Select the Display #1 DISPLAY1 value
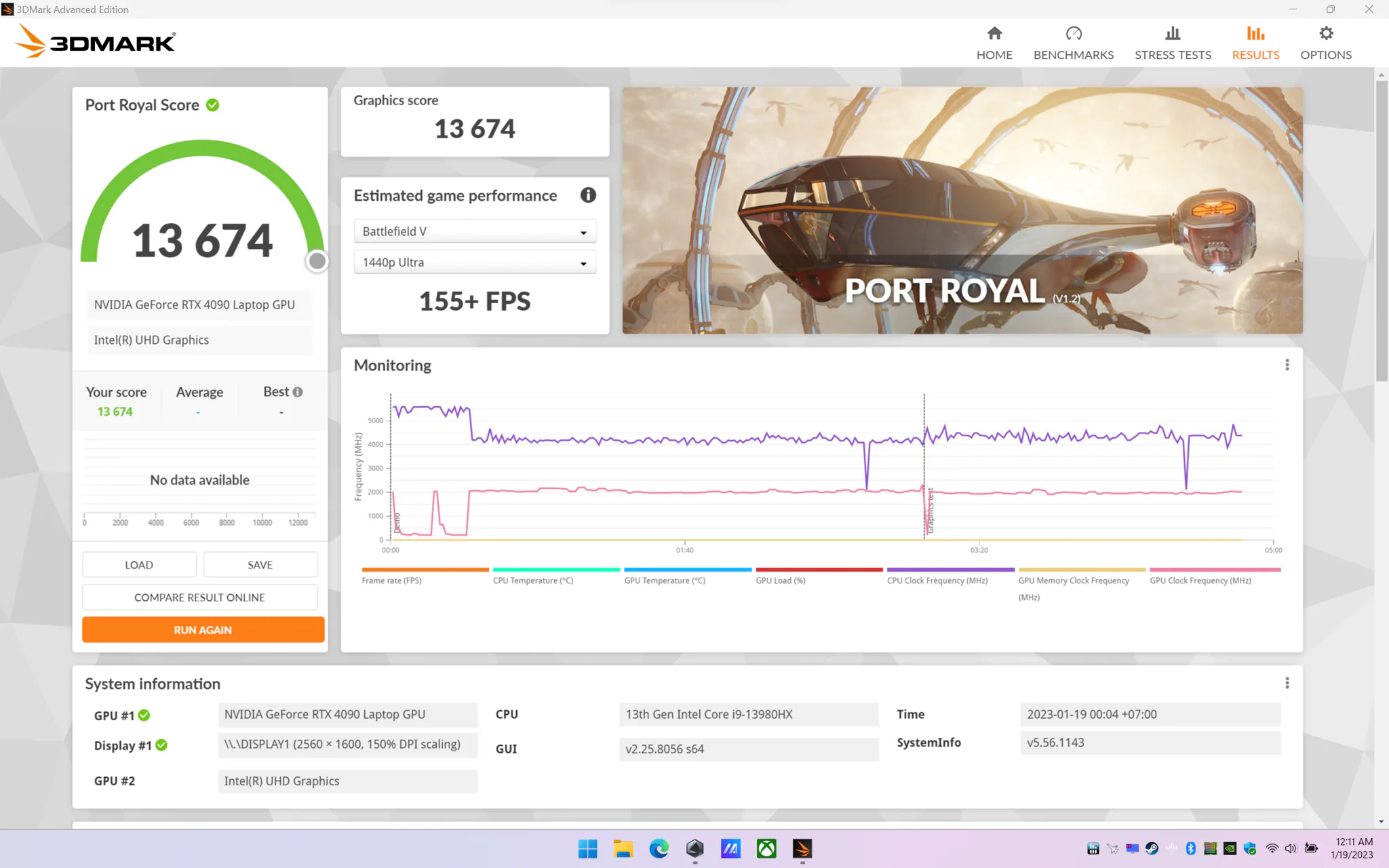Viewport: 1389px width, 868px height. coord(348,745)
